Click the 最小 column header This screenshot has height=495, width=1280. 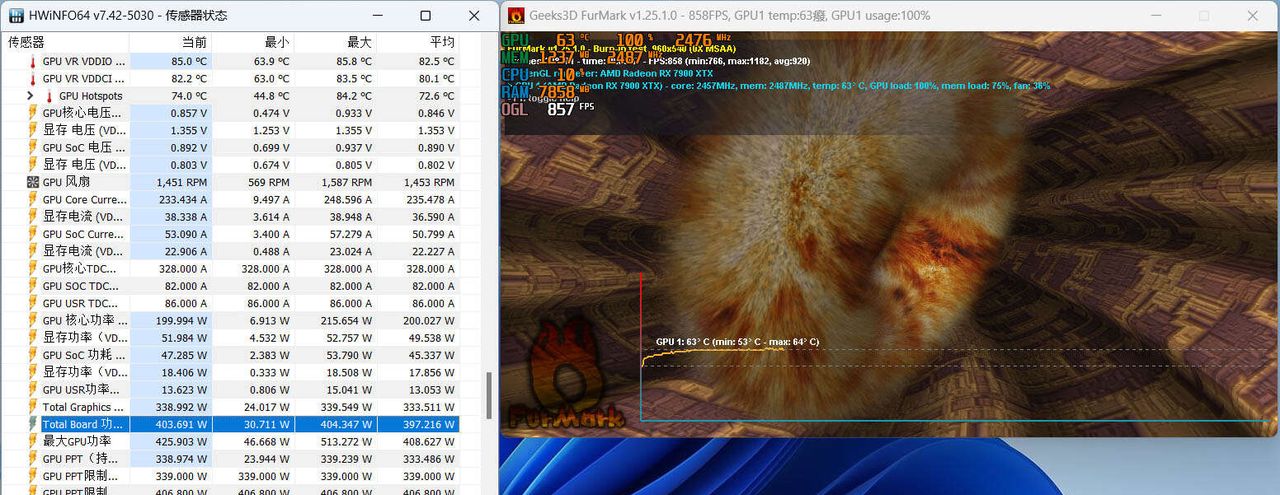277,42
